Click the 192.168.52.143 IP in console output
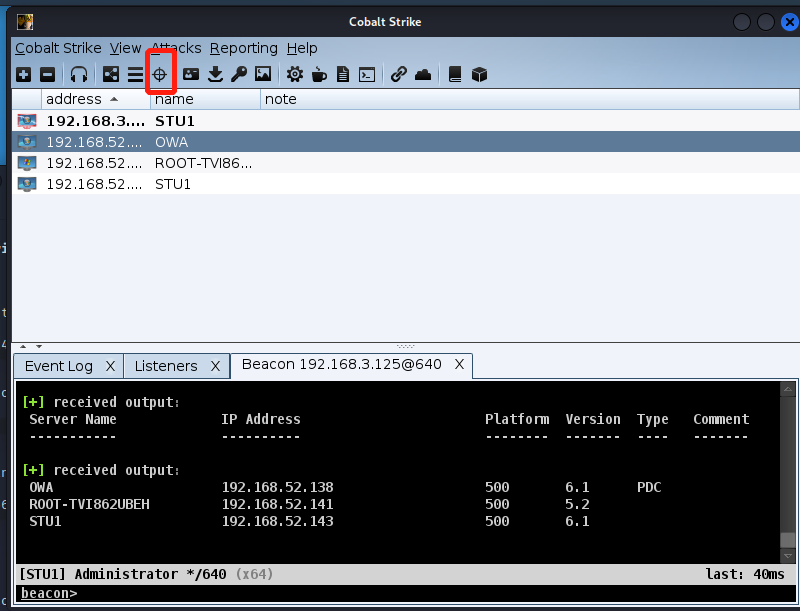 278,521
